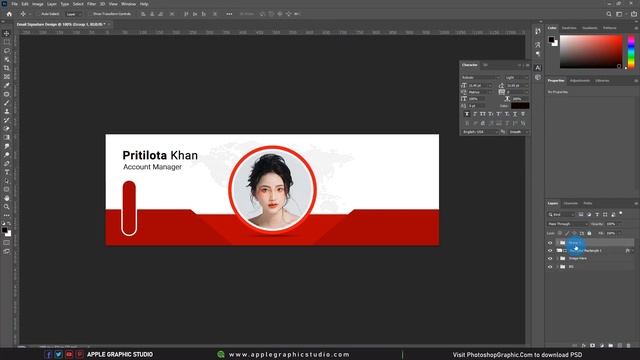Screen dimensions: 640x360
Task: Select the Pen tool
Action: point(7,163)
